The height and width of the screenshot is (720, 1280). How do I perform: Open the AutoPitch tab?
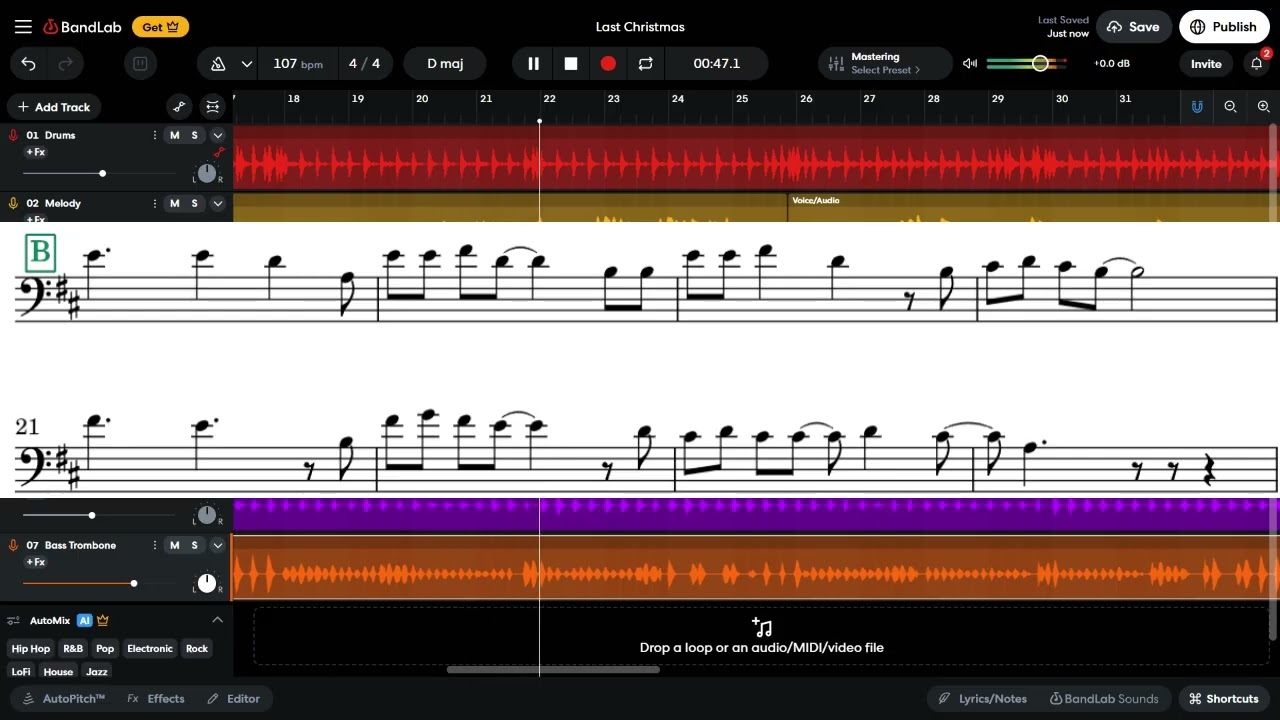coord(64,699)
